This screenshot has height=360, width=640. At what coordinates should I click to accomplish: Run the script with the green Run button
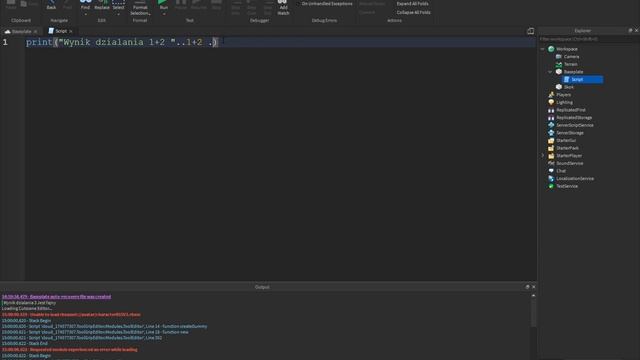point(163,5)
